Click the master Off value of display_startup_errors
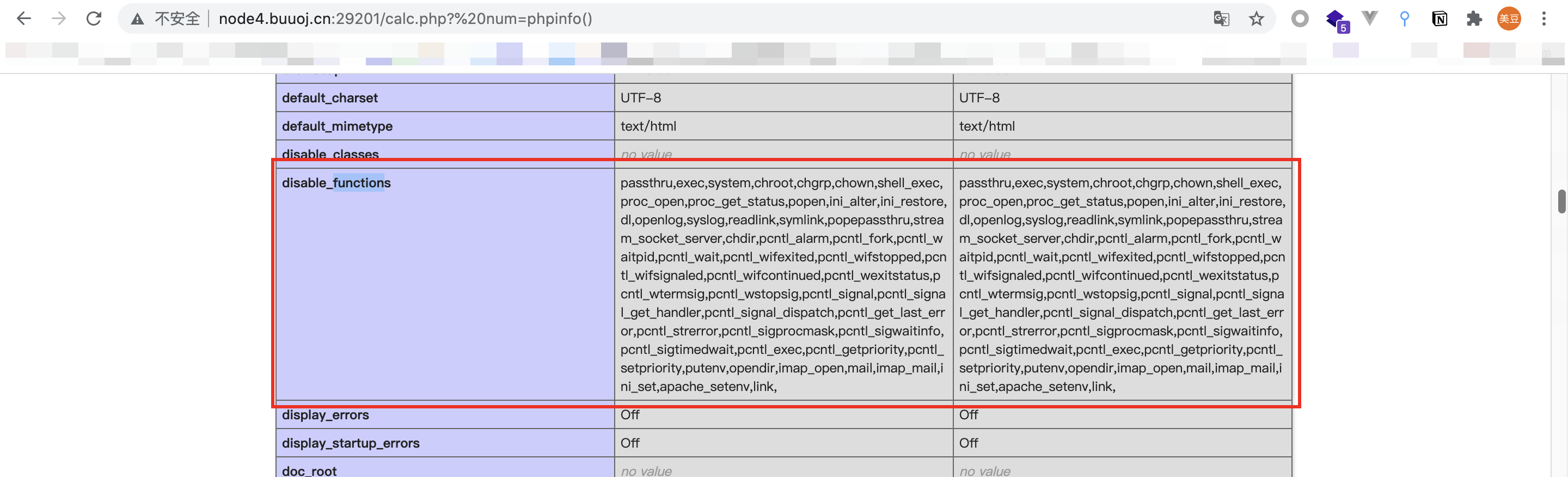 (969, 443)
